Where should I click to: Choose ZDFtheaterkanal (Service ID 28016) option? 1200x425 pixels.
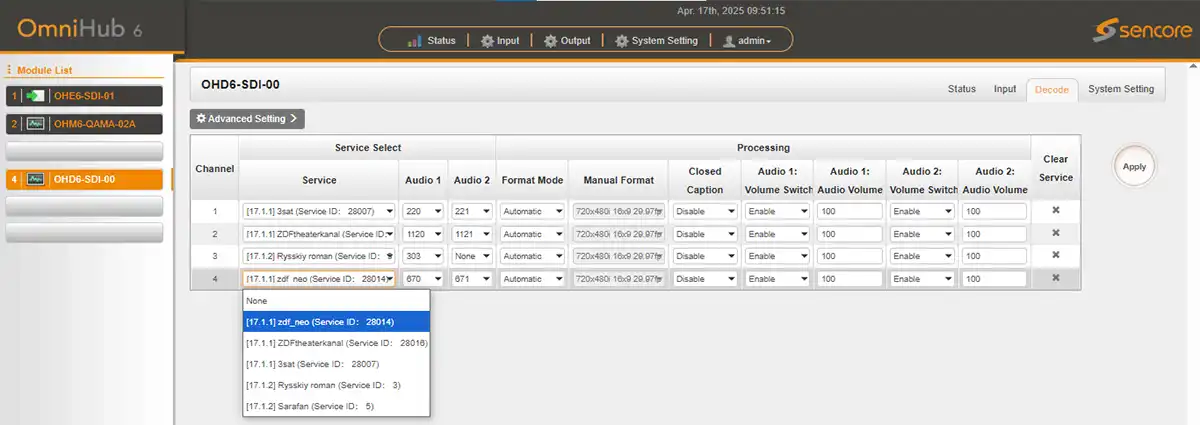pos(336,343)
